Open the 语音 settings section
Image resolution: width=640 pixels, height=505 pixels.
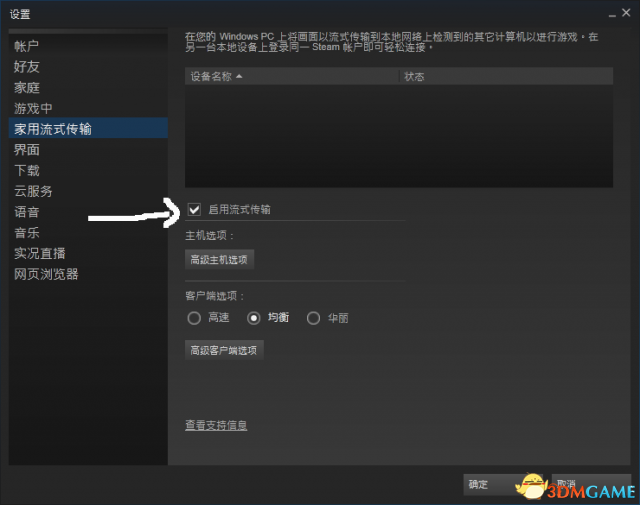pyautogui.click(x=27, y=212)
